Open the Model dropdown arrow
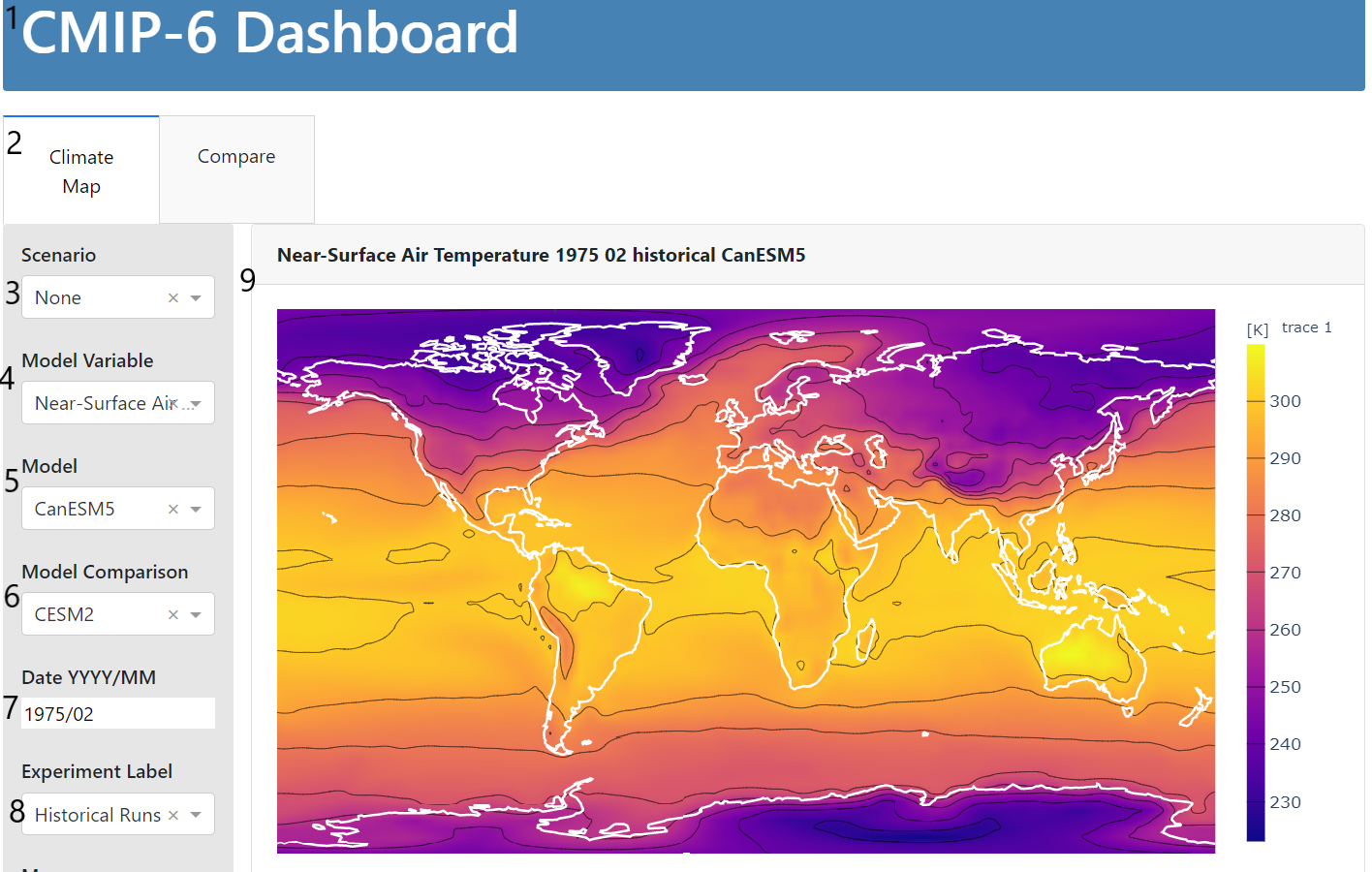 (x=196, y=509)
